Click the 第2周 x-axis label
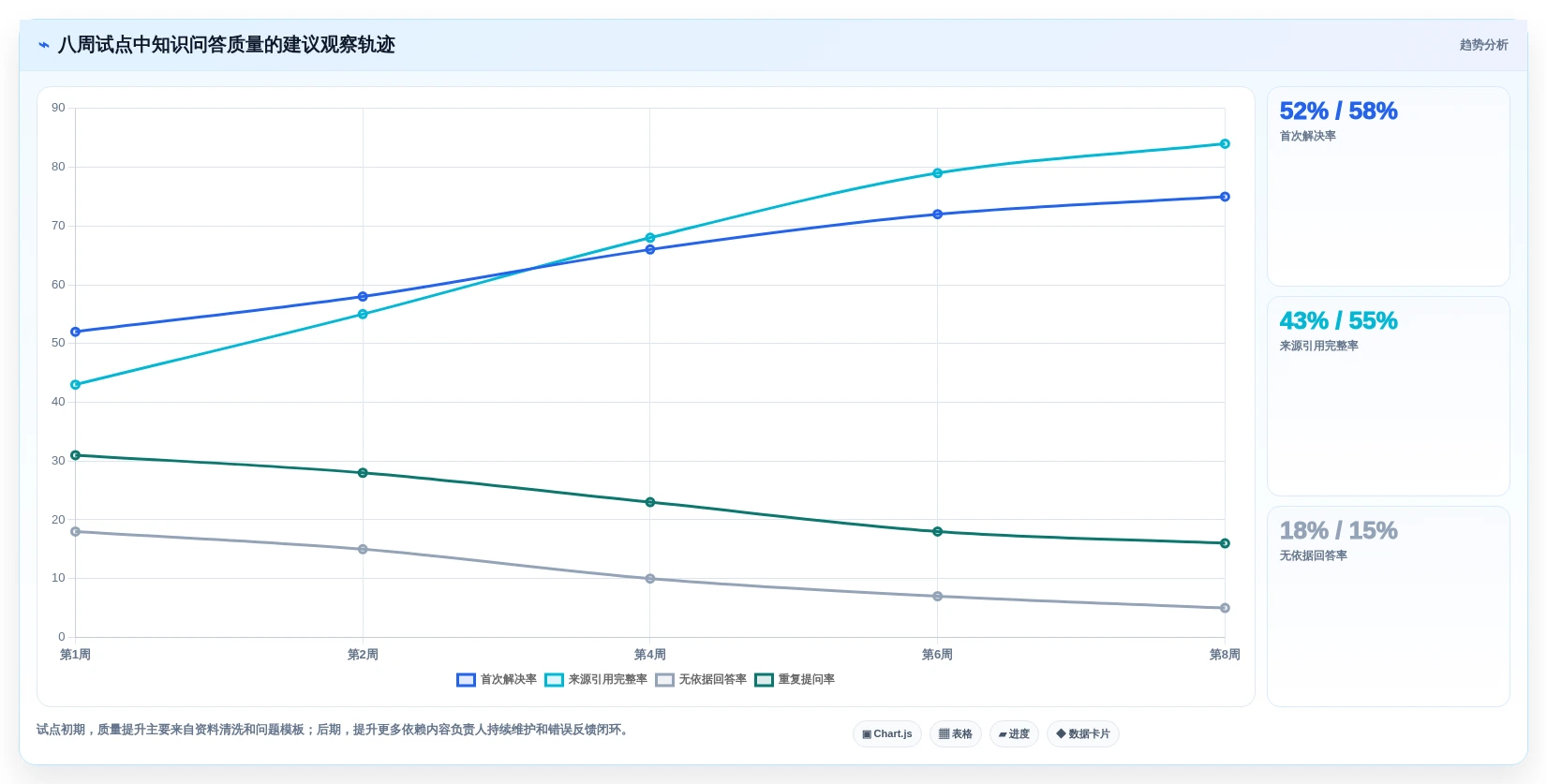 tap(363, 655)
